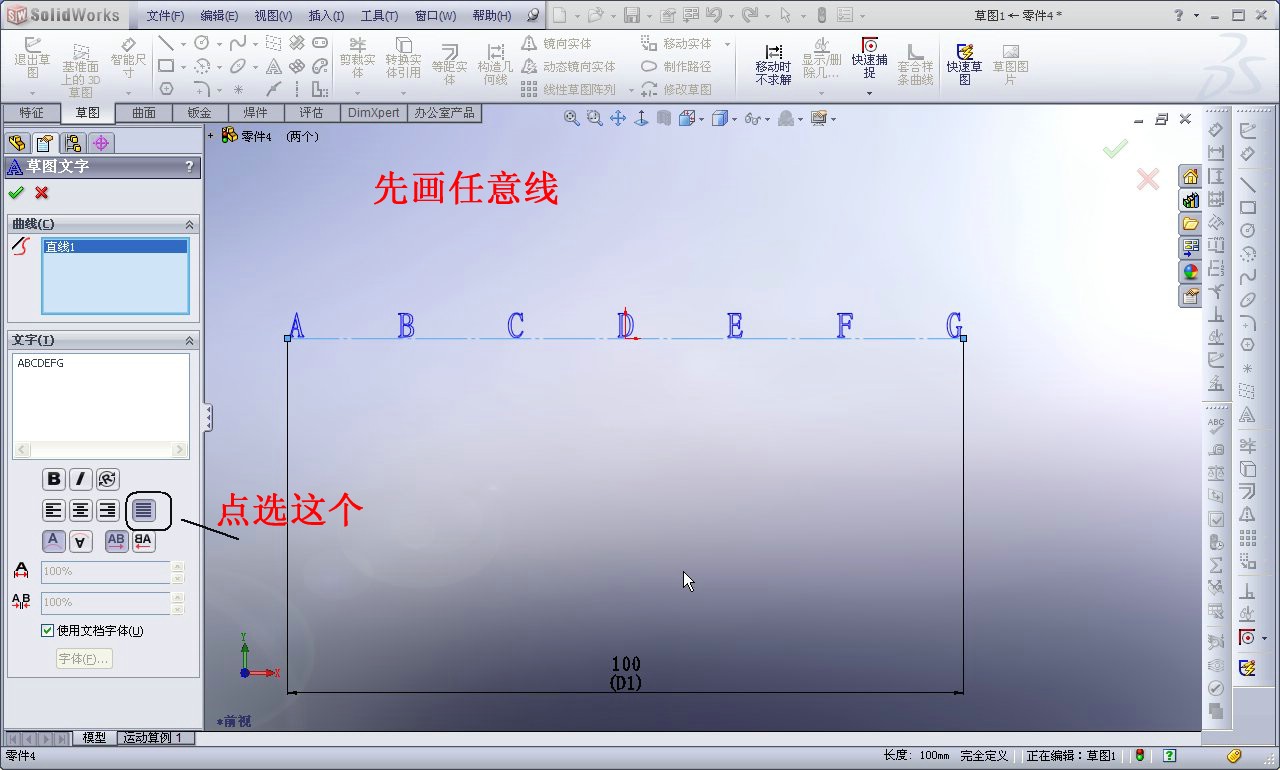1280x770 pixels.
Task: Click 智能尺寸 smart dimension tool
Action: (x=128, y=59)
